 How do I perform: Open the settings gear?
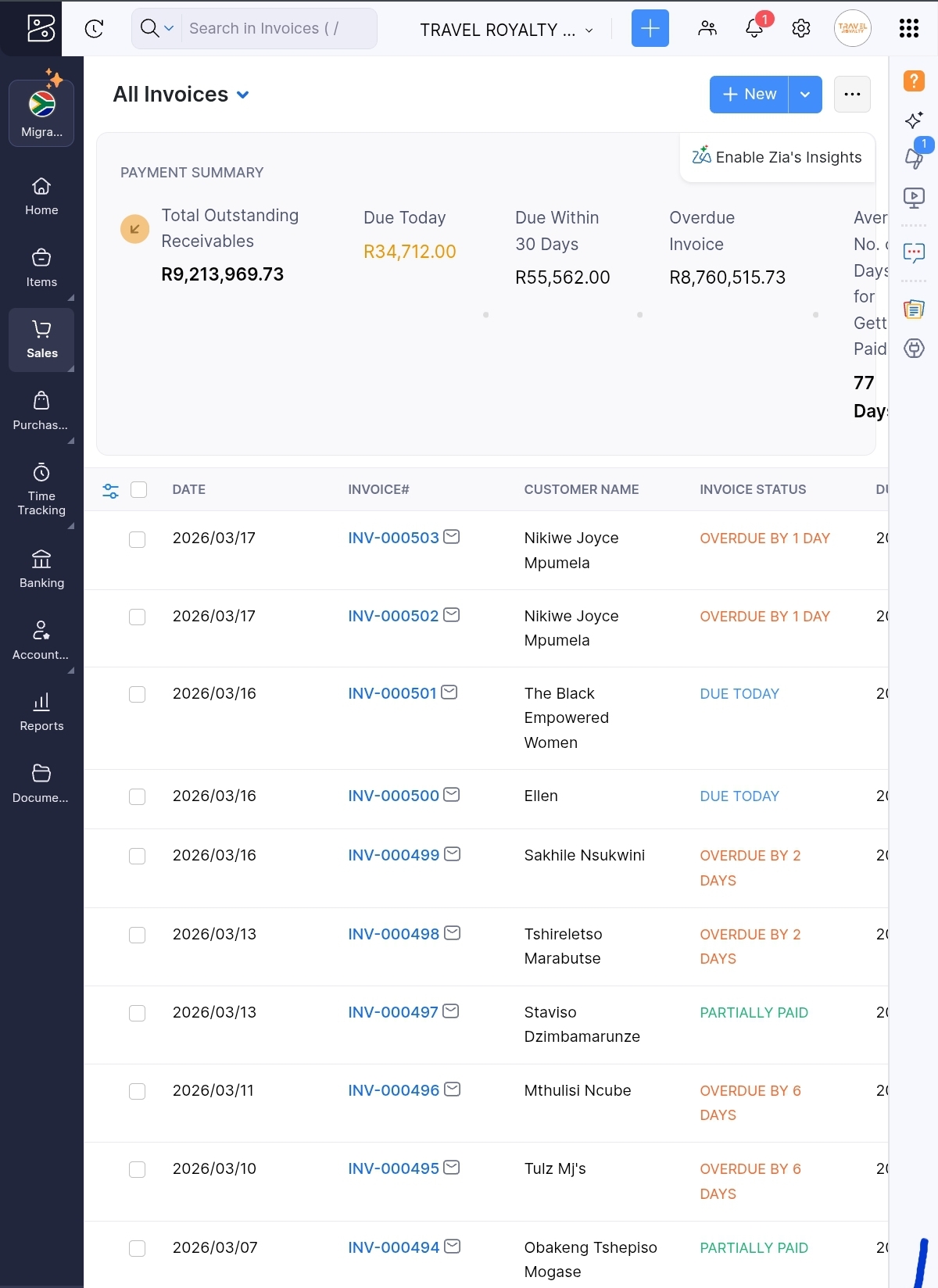pos(800,29)
